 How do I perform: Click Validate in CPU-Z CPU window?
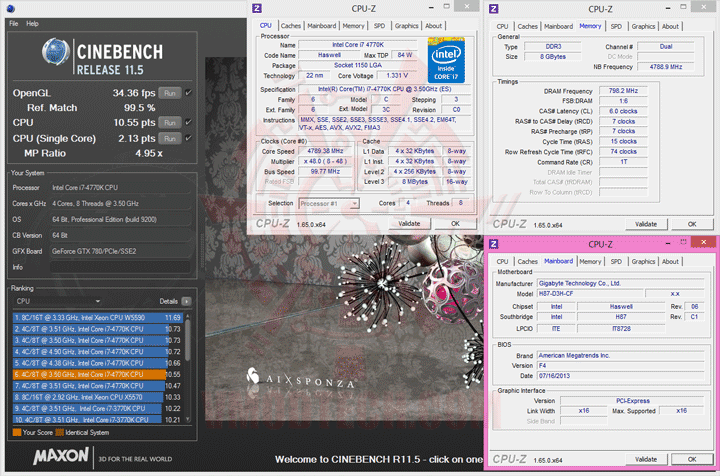409,224
